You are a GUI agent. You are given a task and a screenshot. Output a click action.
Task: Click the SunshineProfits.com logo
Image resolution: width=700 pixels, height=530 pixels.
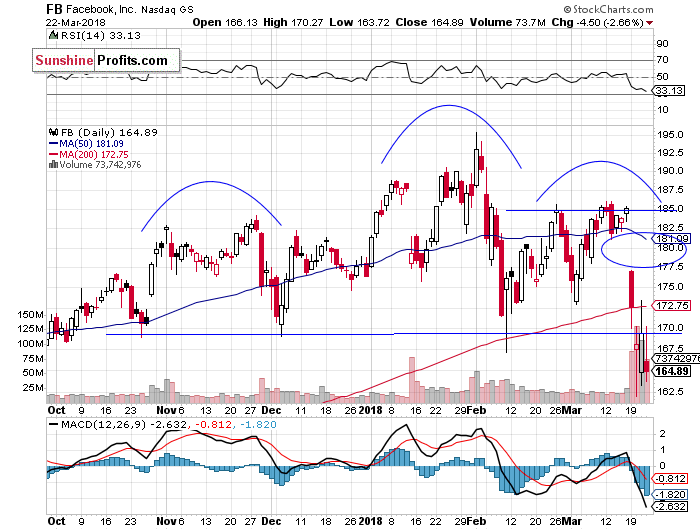(x=106, y=60)
